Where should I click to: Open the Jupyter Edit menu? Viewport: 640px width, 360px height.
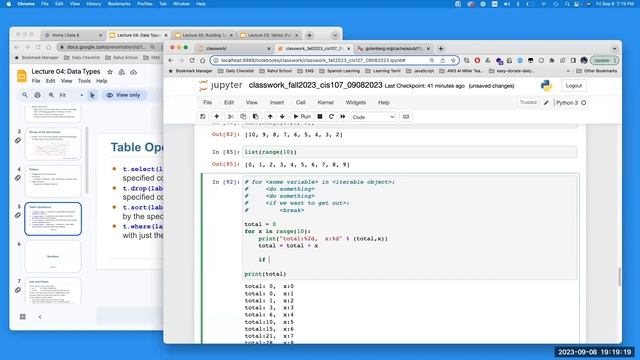[x=229, y=102]
